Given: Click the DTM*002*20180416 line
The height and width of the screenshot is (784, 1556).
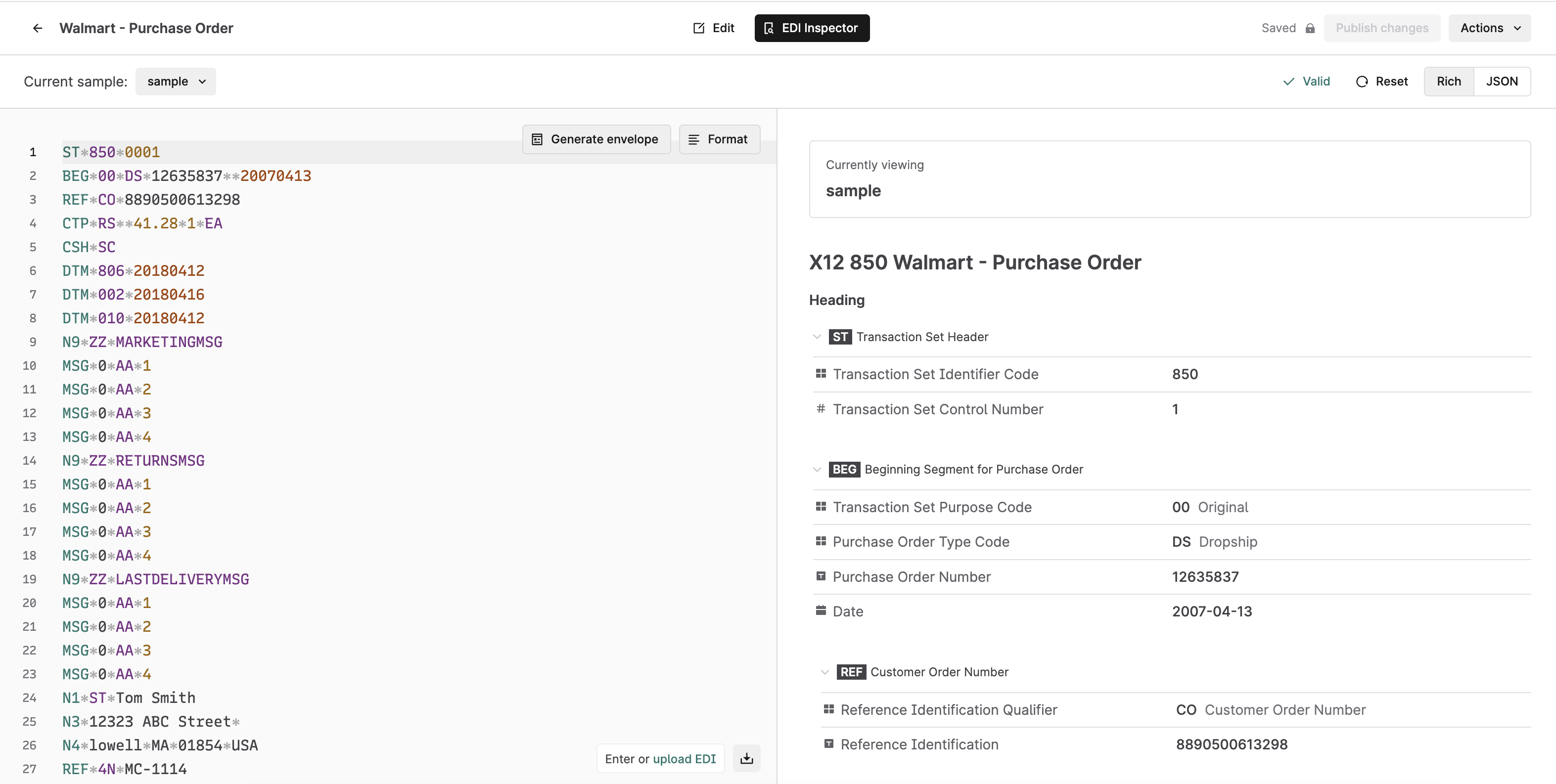Looking at the screenshot, I should (134, 295).
